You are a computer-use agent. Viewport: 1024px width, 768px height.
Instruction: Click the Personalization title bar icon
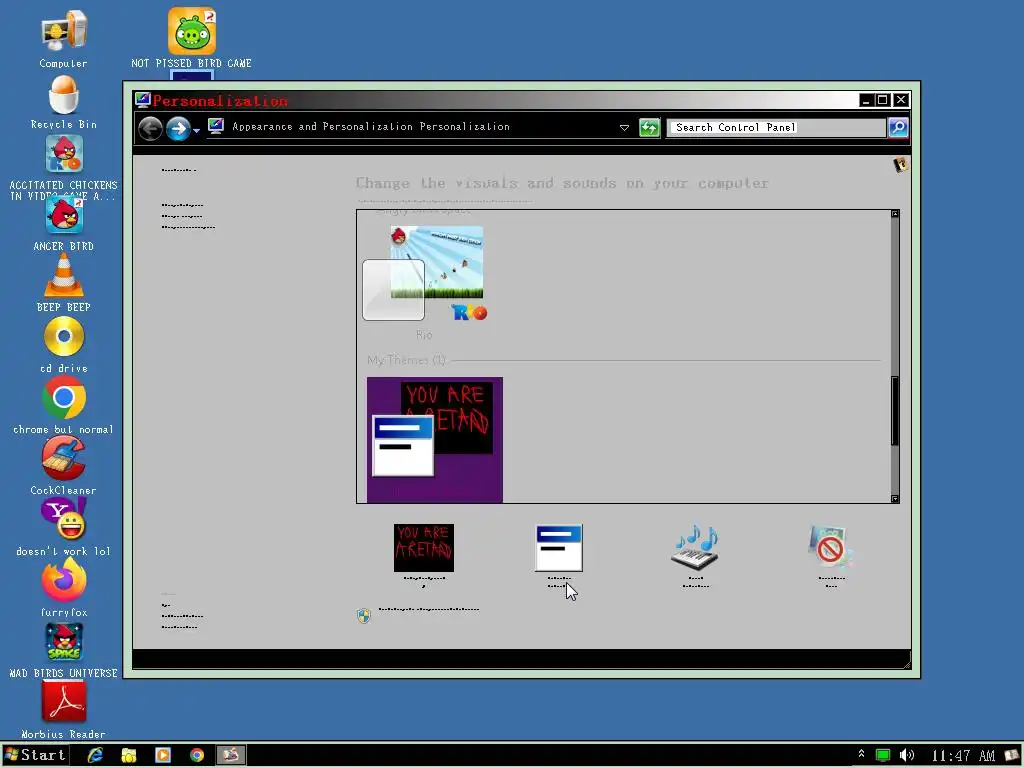coord(142,100)
